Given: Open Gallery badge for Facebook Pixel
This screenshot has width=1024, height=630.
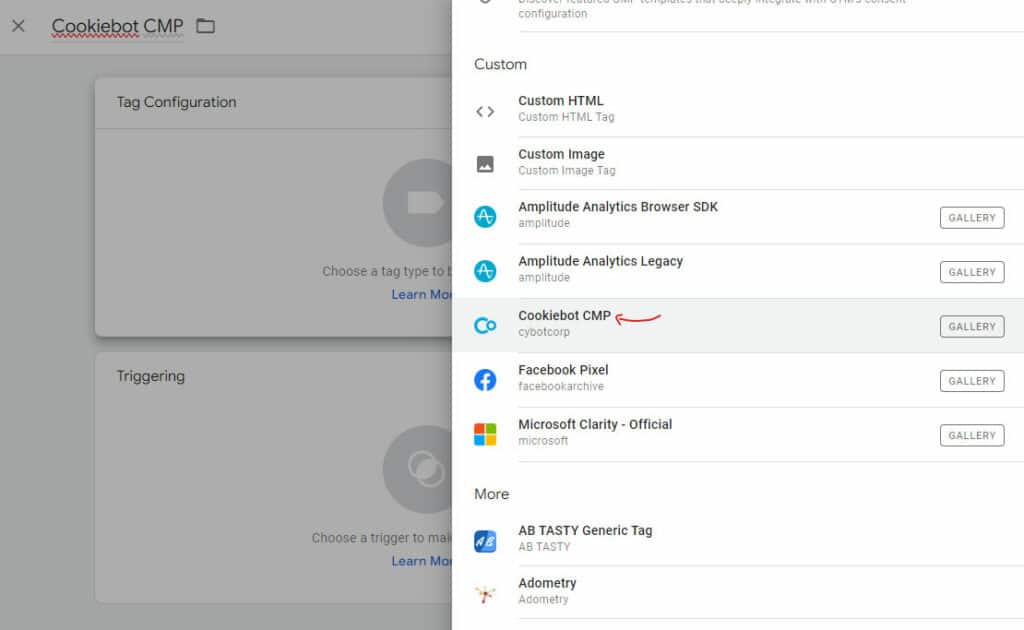Looking at the screenshot, I should [x=972, y=381].
